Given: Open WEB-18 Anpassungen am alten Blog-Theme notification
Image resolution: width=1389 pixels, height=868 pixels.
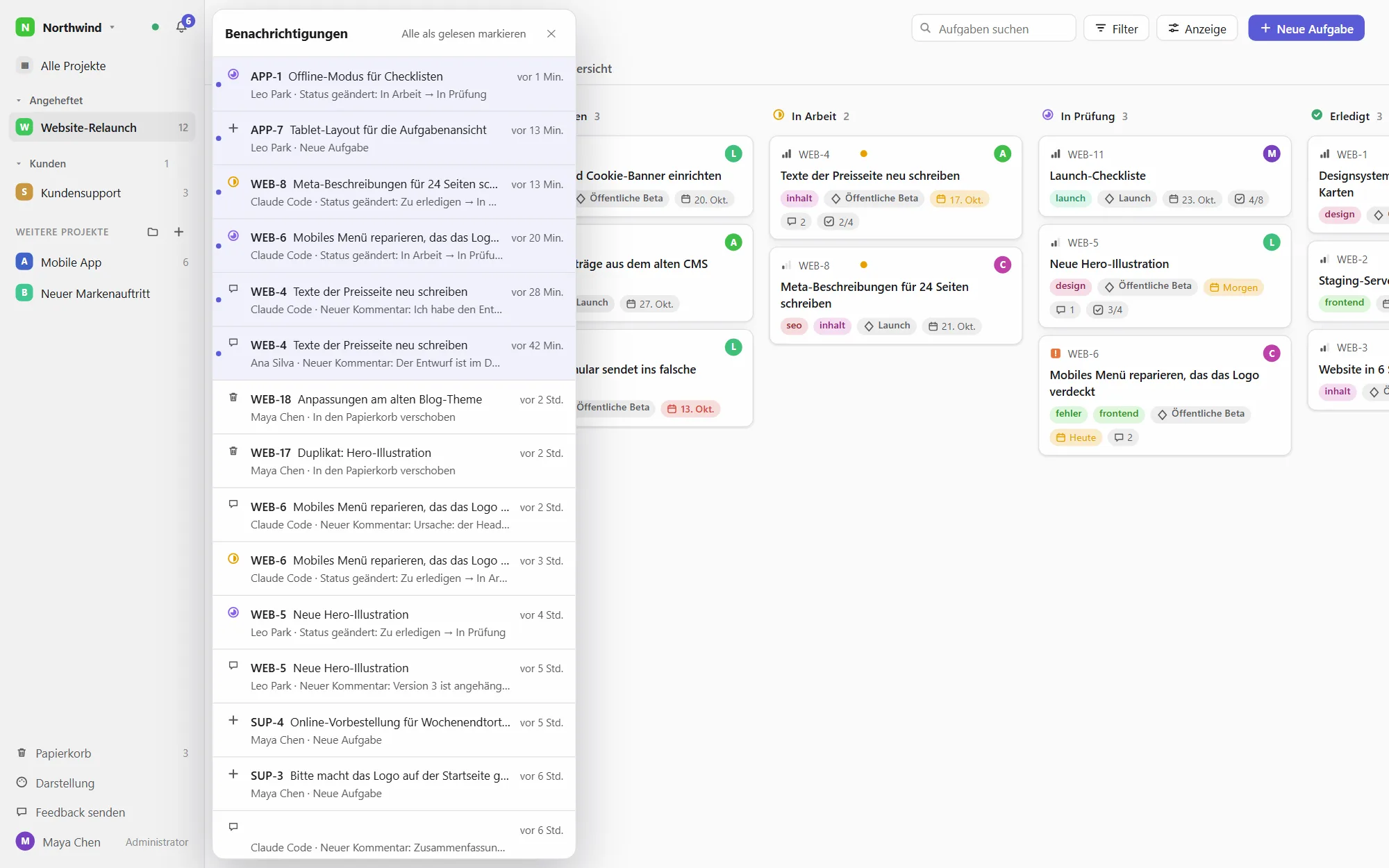Looking at the screenshot, I should [394, 408].
